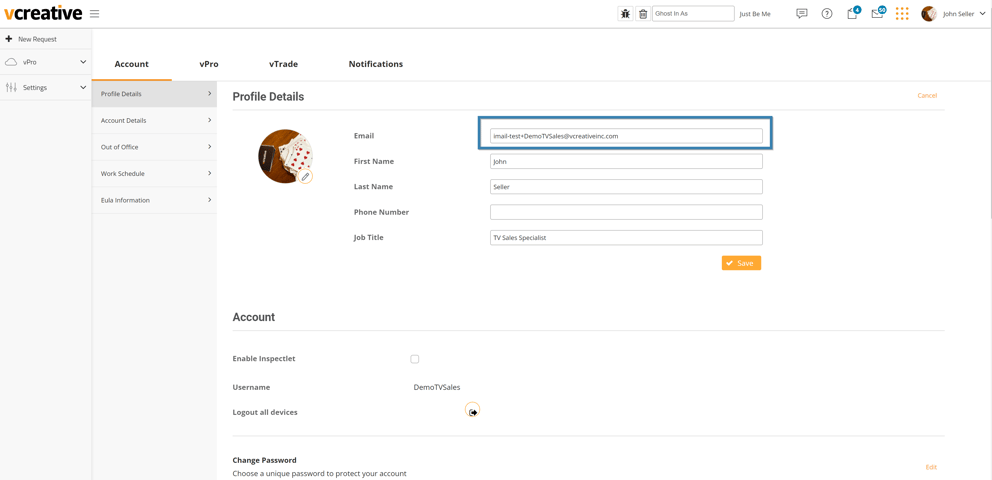
Task: Click the Enable Inspectlet label
Action: click(x=264, y=359)
